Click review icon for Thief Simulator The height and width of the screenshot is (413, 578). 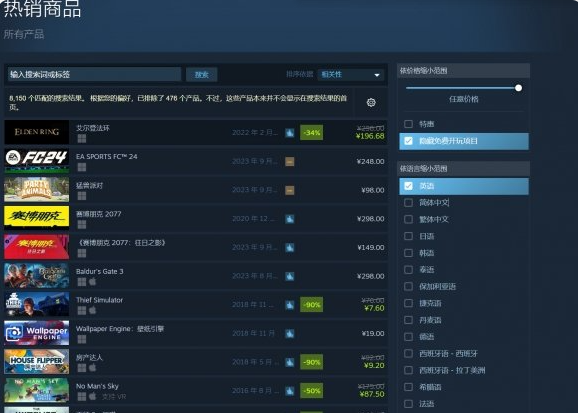(290, 305)
